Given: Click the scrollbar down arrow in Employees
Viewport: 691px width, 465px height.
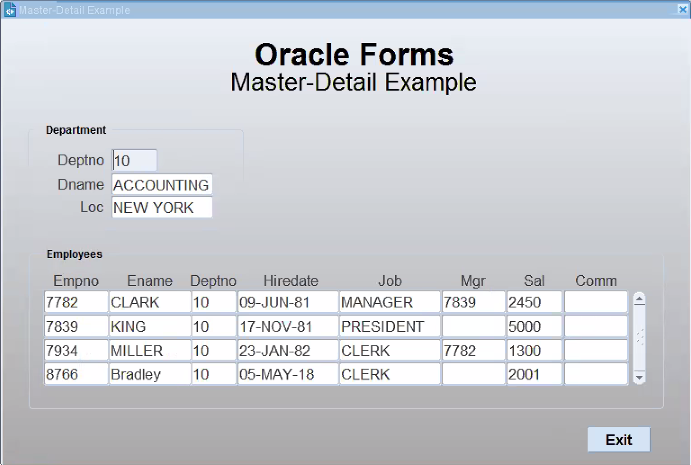Looking at the screenshot, I should pos(639,377).
